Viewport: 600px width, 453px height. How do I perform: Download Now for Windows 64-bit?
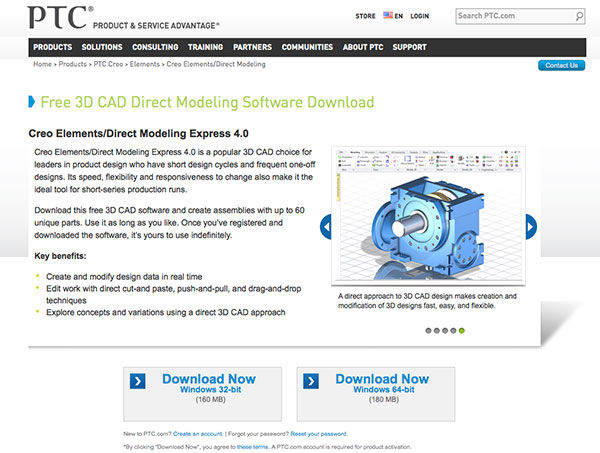376,394
